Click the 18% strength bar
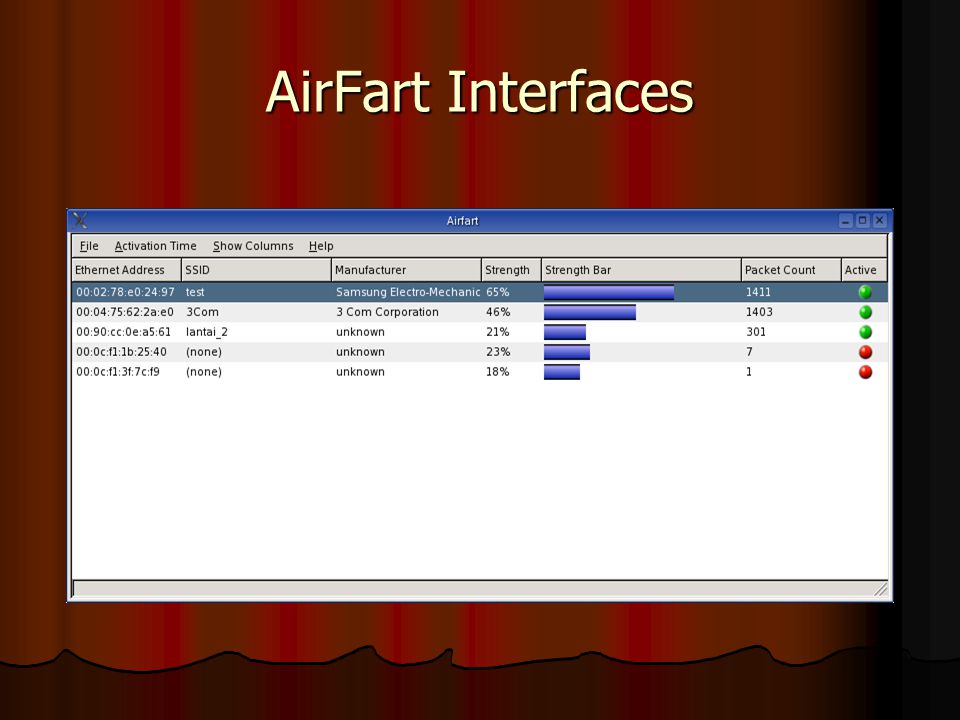 [562, 372]
